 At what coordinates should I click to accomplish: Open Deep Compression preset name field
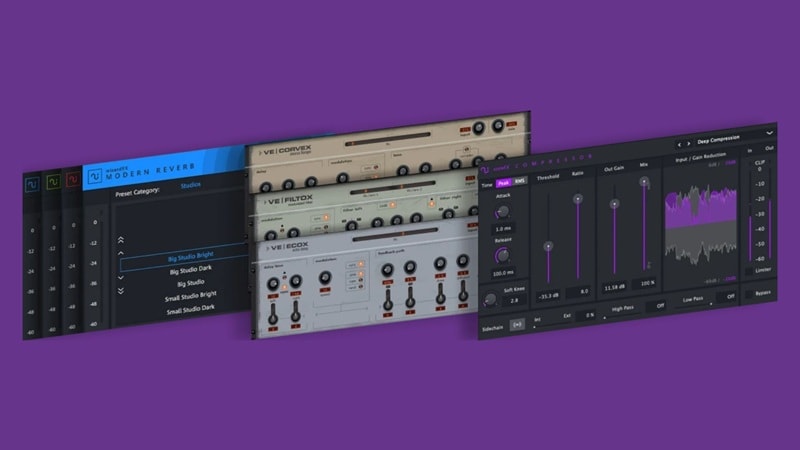coord(718,139)
